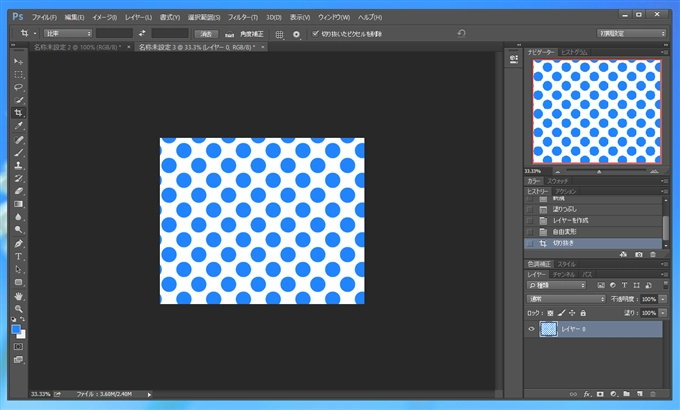
Task: Select 自由変形 history state
Action: [564, 232]
